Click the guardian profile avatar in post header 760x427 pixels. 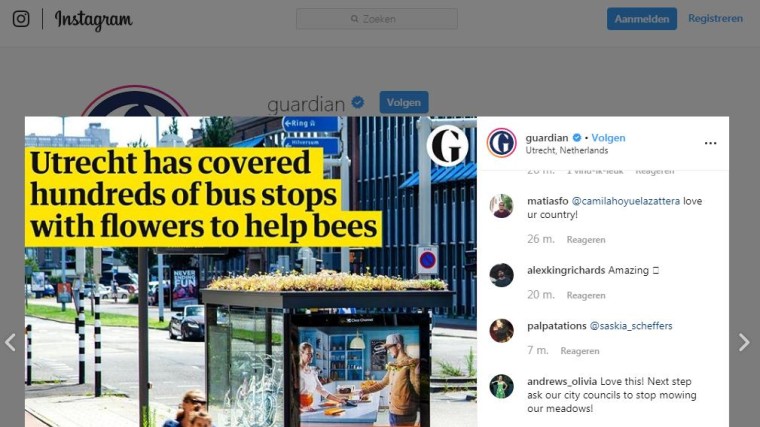[x=502, y=143]
